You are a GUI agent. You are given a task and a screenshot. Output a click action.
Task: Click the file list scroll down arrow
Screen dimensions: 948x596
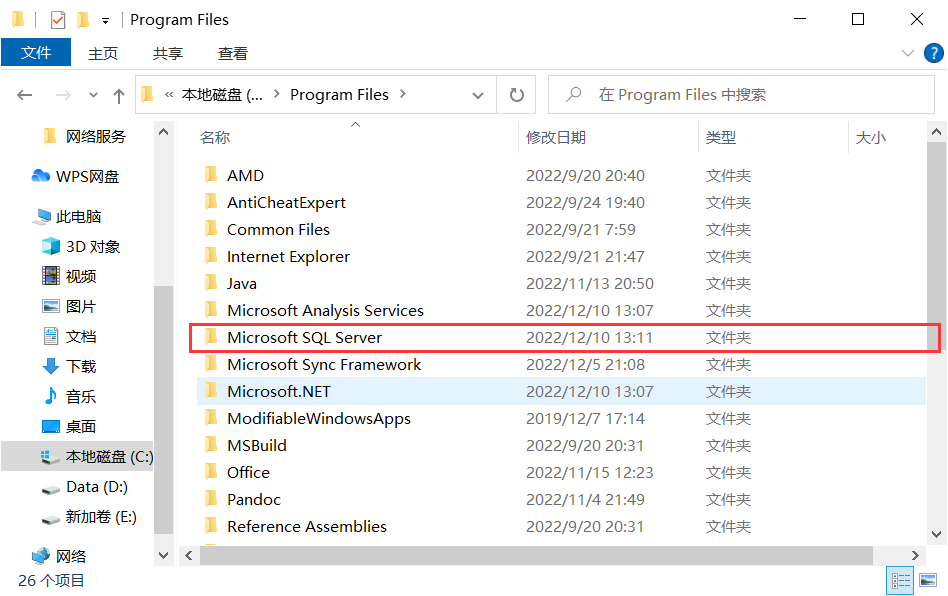(936, 534)
